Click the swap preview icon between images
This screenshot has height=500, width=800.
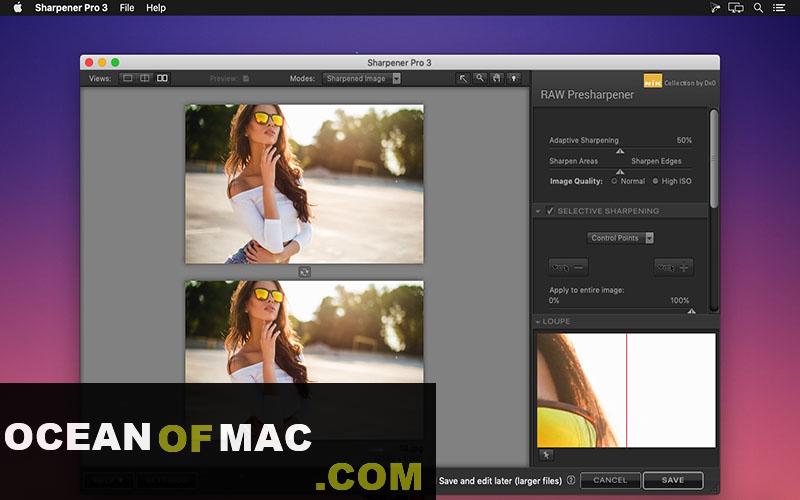(x=304, y=272)
